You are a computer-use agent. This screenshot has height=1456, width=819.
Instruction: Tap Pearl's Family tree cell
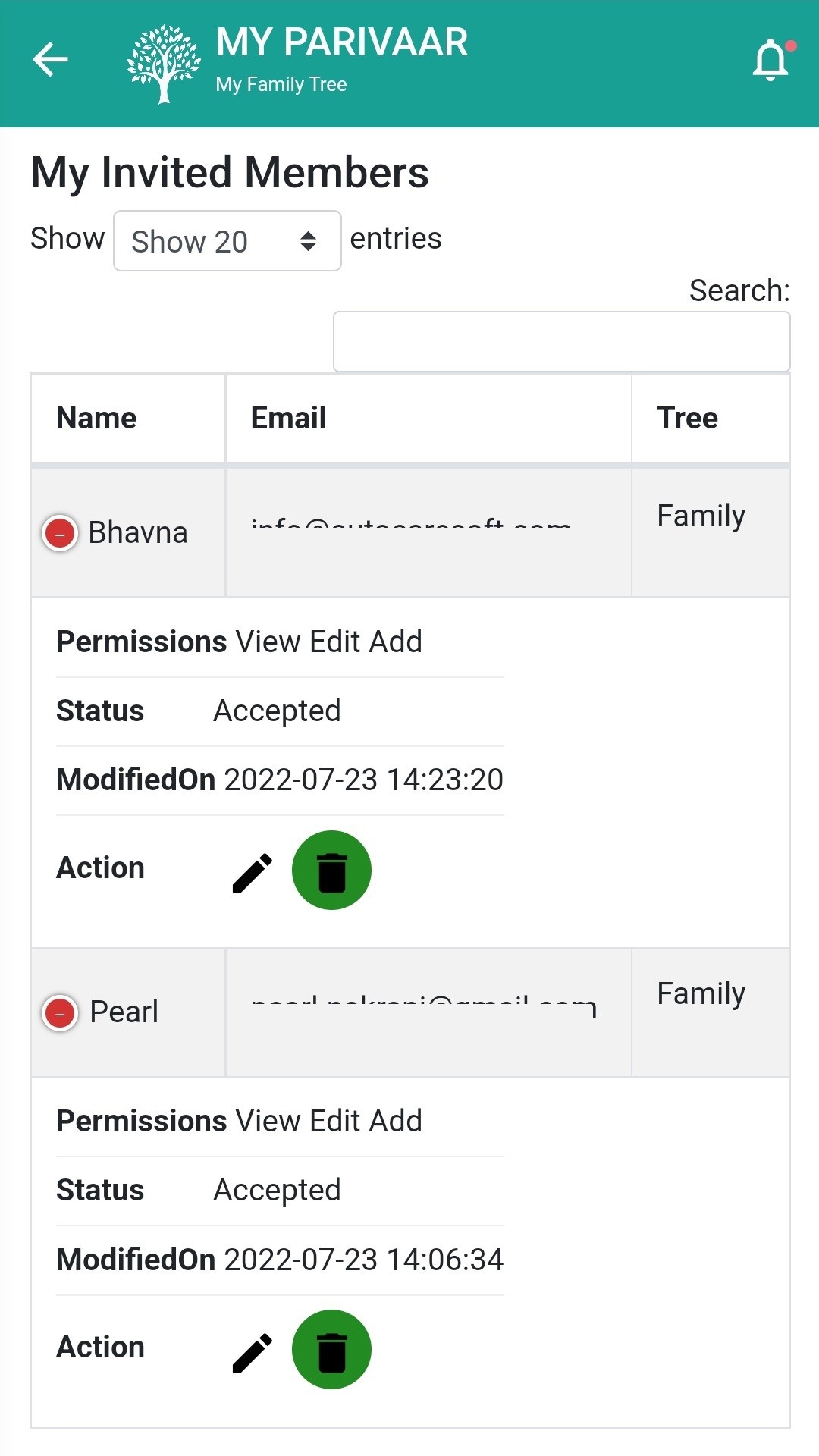pyautogui.click(x=701, y=993)
